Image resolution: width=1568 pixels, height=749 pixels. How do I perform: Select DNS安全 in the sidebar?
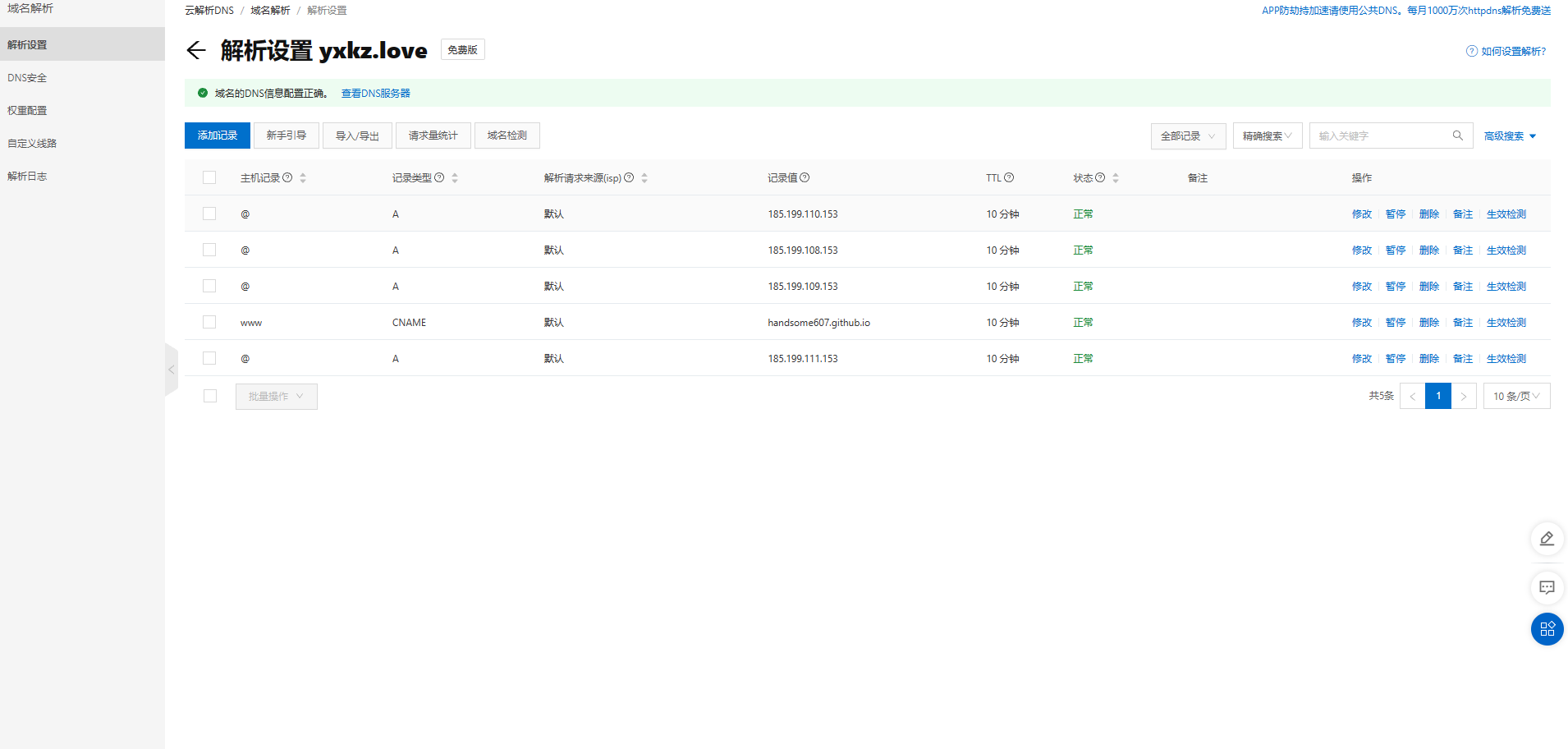coord(27,77)
